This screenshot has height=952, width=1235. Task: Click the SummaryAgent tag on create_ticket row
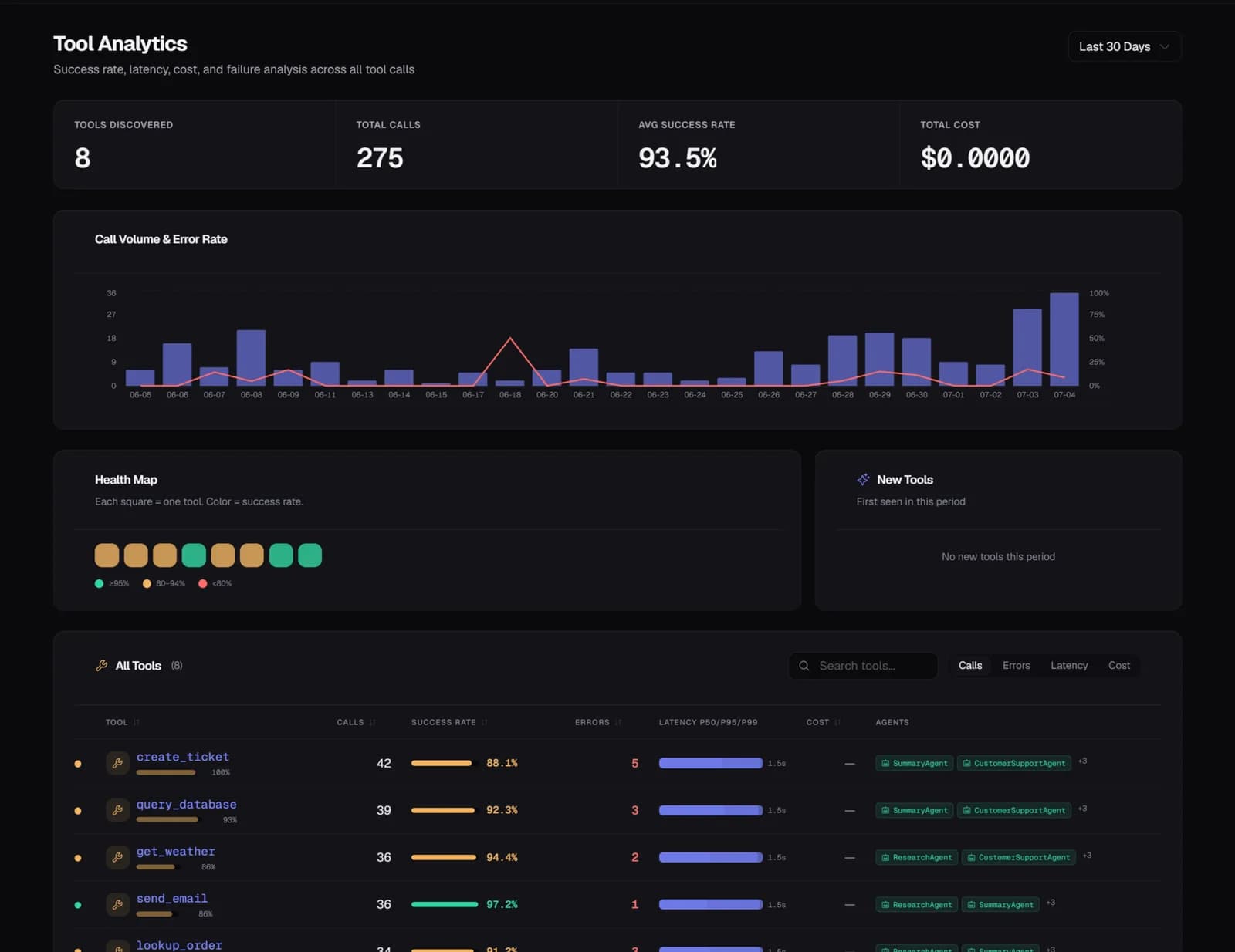914,763
